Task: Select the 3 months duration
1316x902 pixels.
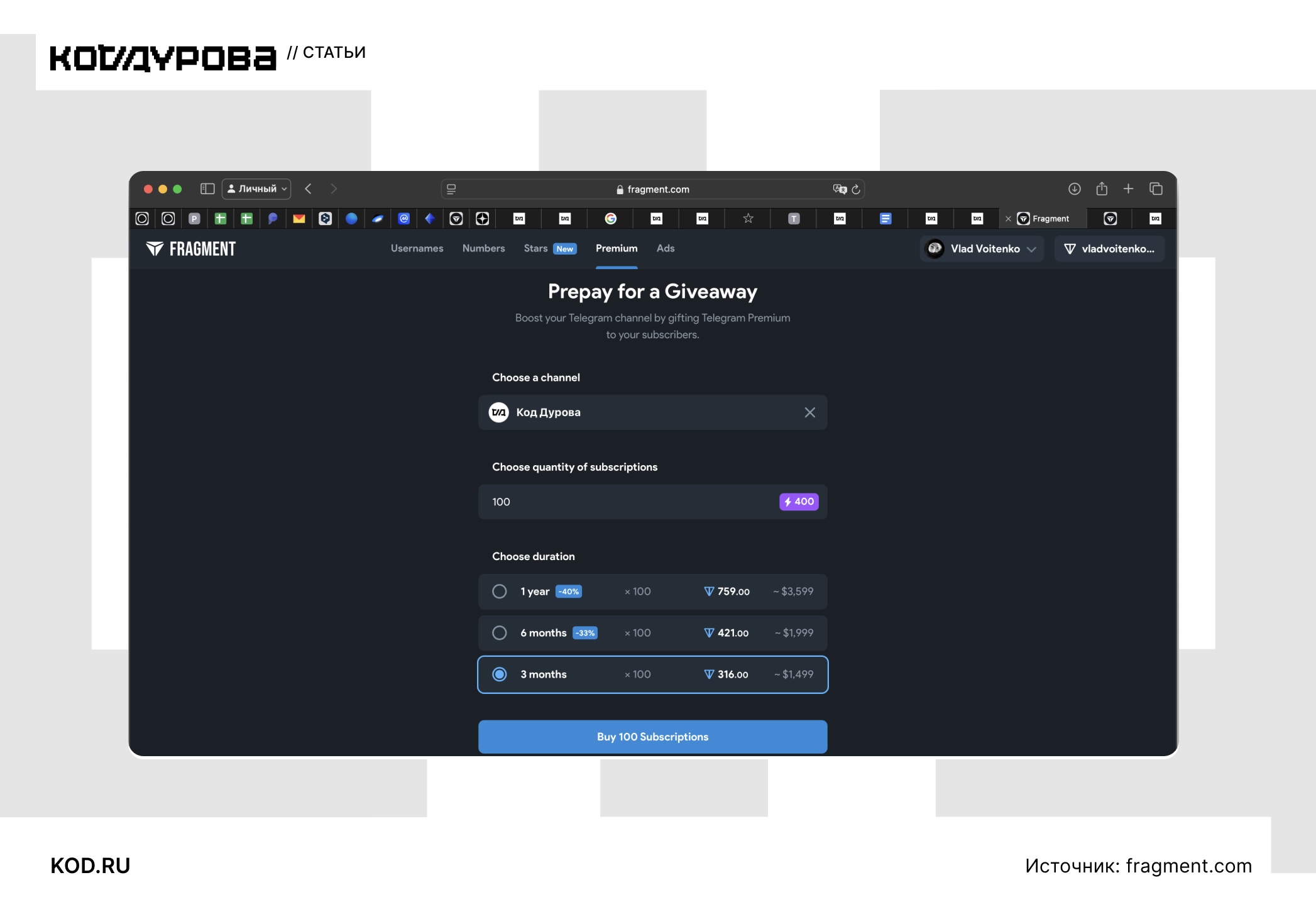Action: (x=653, y=674)
